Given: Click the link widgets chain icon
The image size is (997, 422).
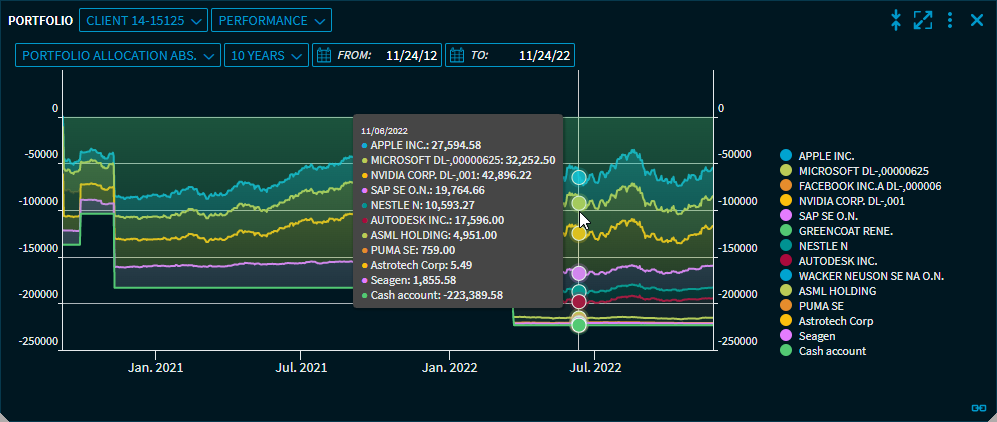Looking at the screenshot, I should click(979, 408).
